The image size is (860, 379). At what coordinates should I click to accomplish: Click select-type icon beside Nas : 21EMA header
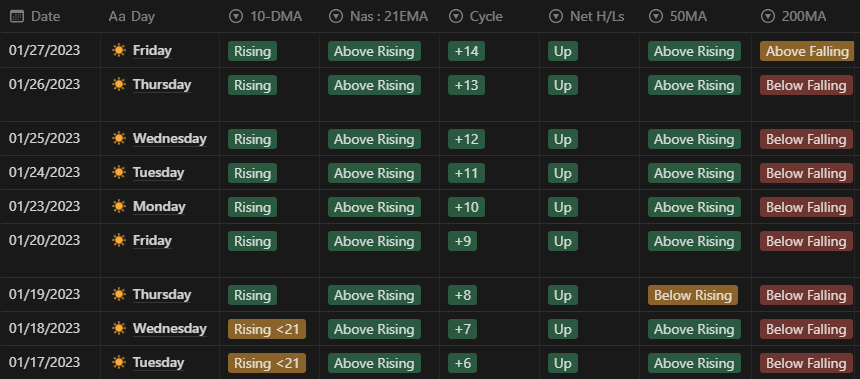336,17
